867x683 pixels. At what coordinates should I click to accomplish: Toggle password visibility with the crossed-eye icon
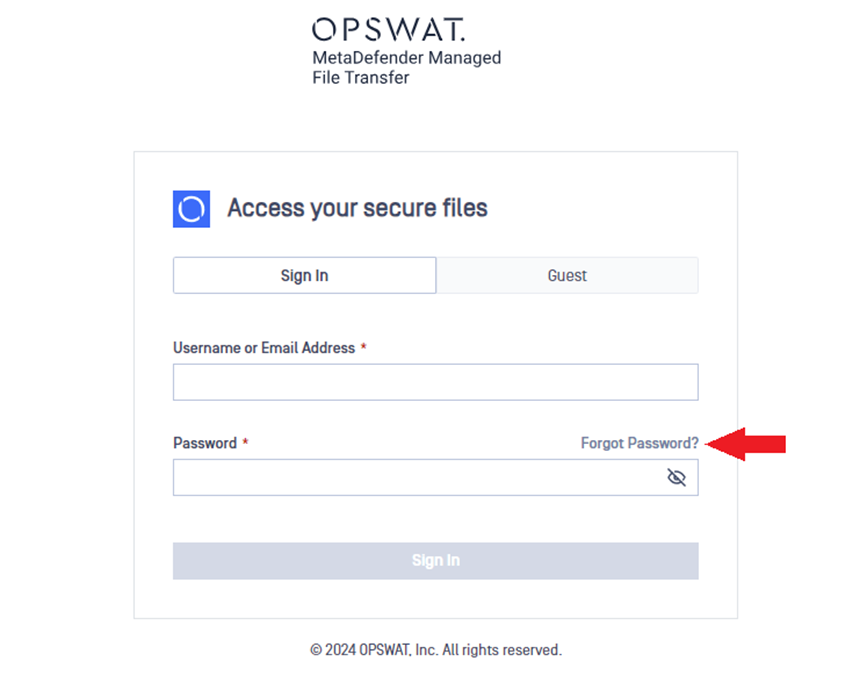[676, 477]
